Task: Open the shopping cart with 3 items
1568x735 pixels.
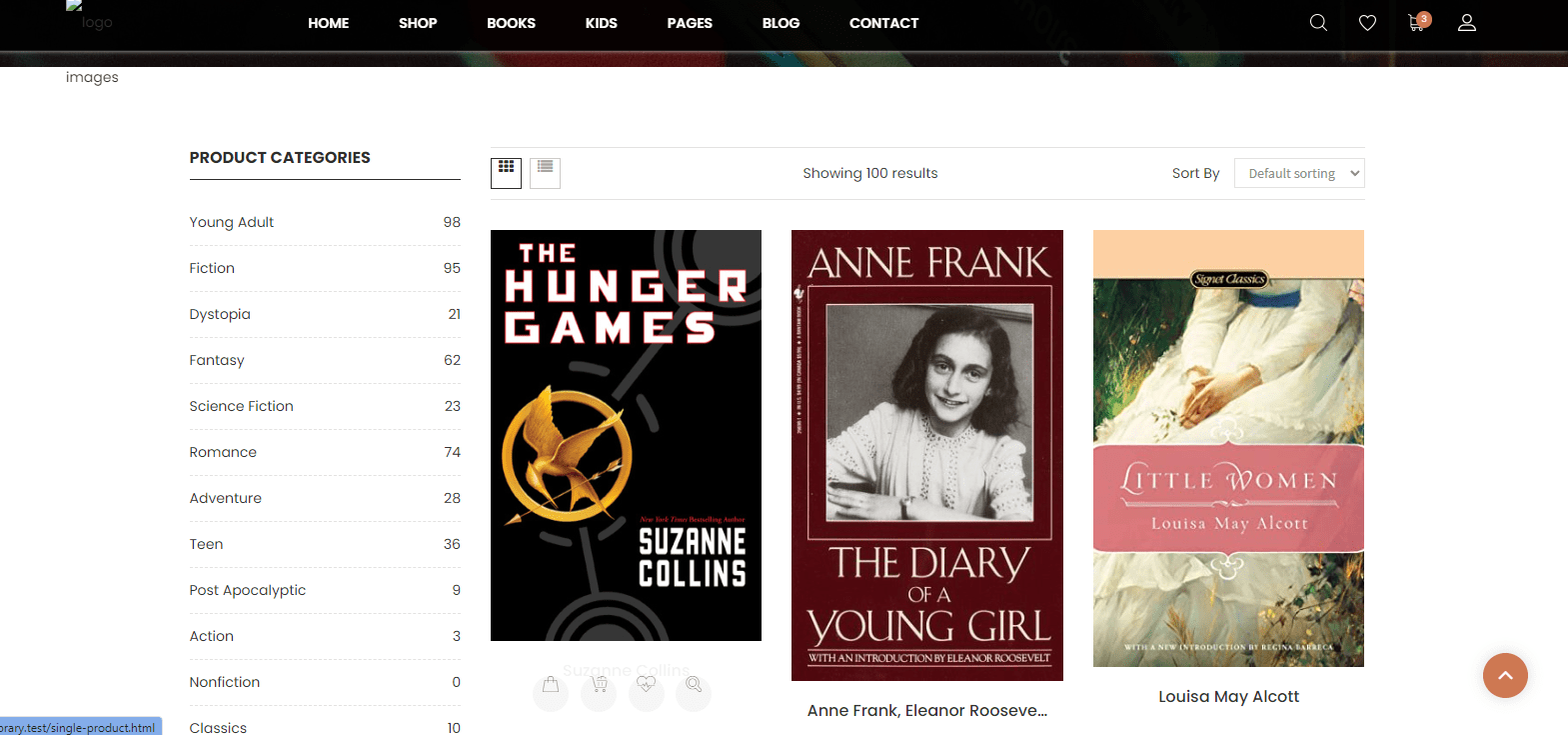Action: pyautogui.click(x=1417, y=23)
